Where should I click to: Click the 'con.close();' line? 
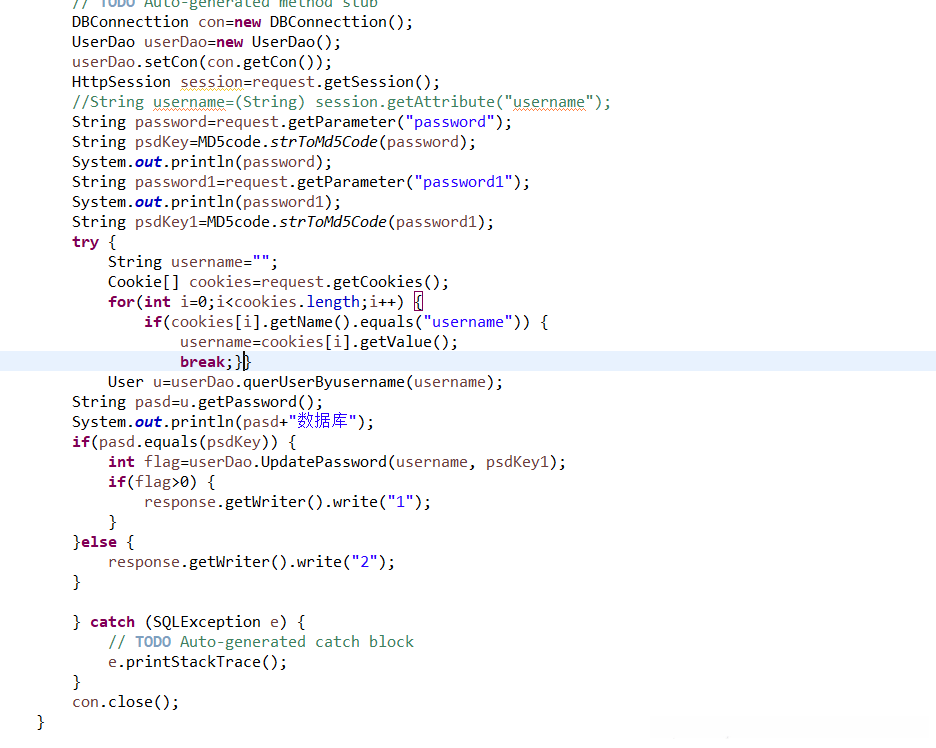[x=125, y=702]
